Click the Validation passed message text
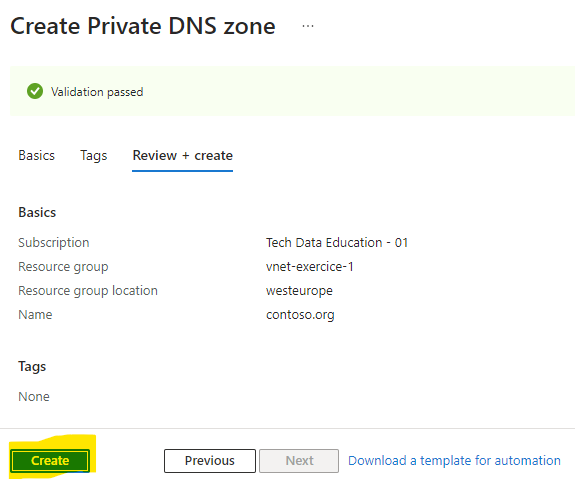This screenshot has width=575, height=480. (97, 92)
